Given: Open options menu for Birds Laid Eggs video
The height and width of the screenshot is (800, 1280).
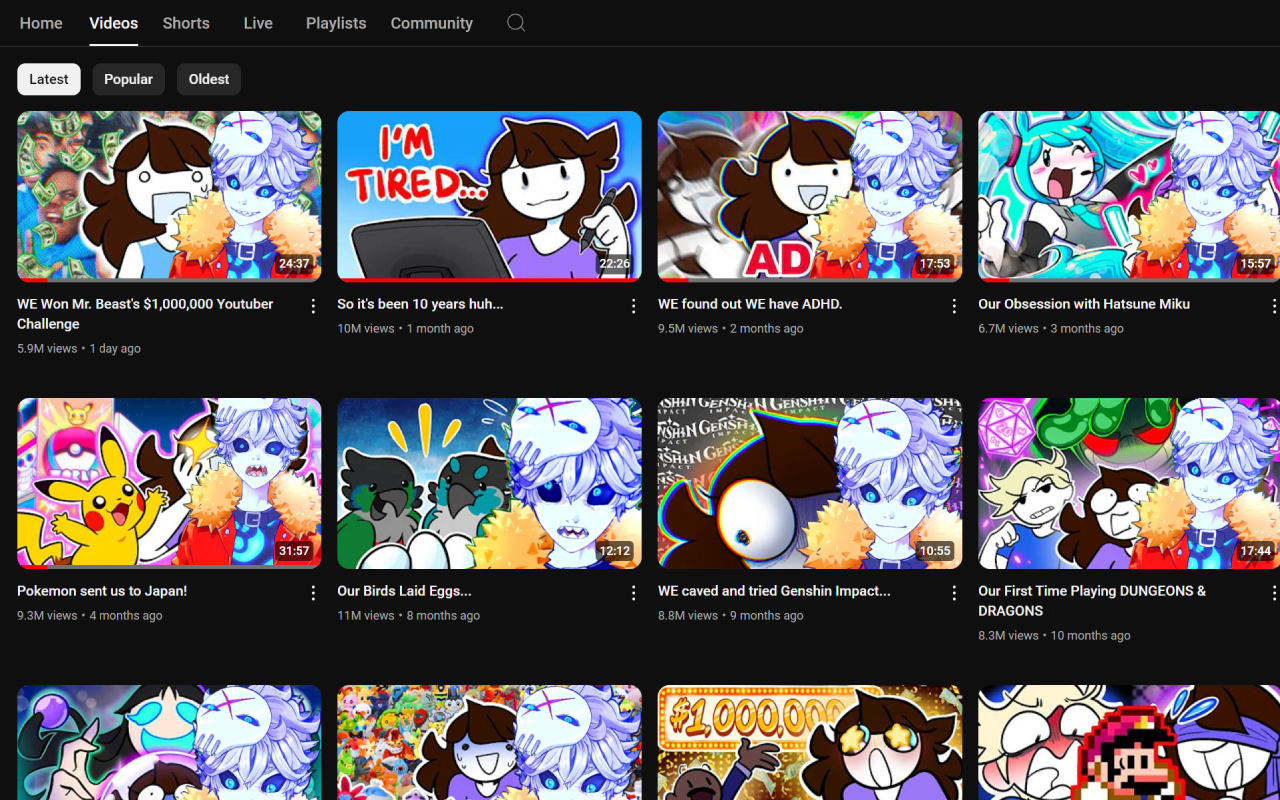Looking at the screenshot, I should pos(633,593).
